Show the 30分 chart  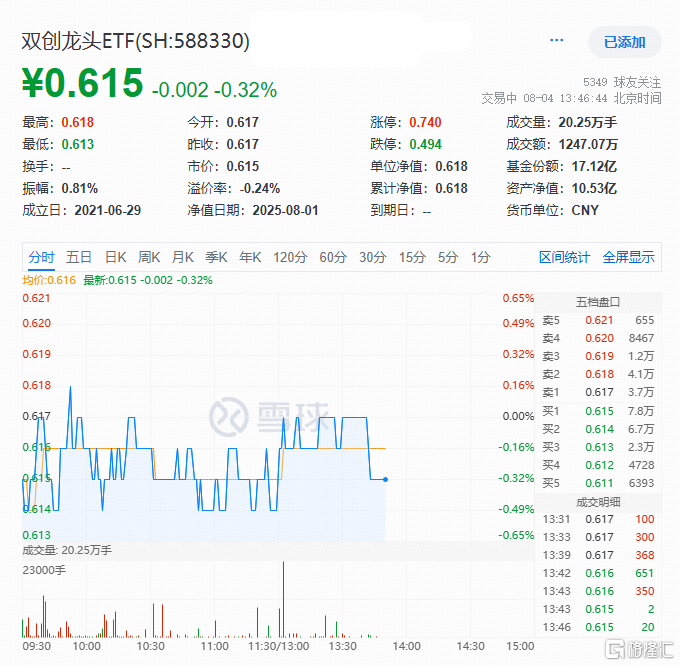373,257
